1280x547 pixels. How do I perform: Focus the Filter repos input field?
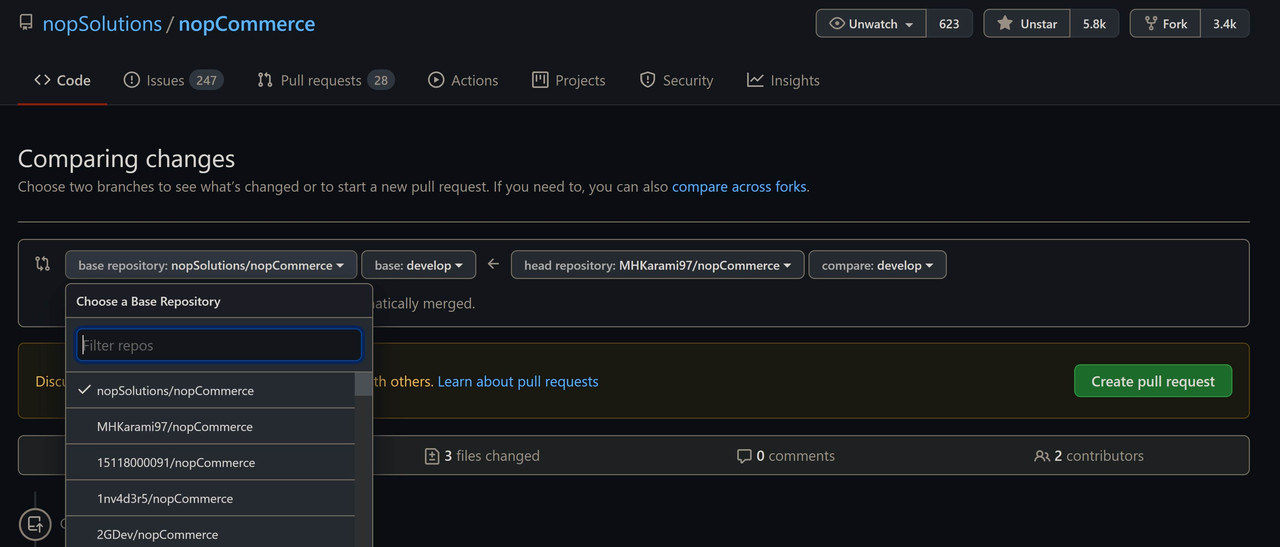(219, 345)
